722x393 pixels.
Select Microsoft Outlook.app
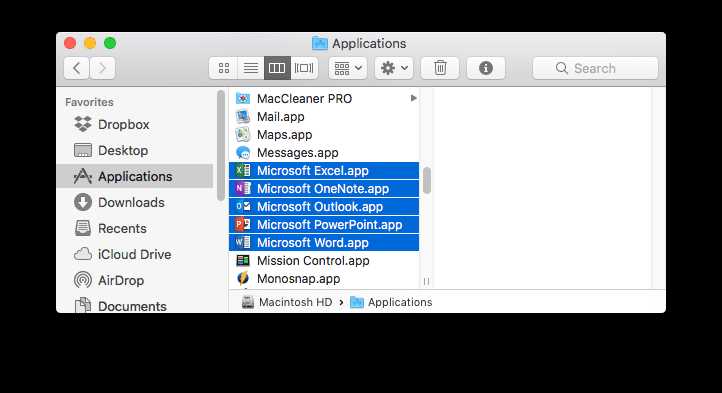click(324, 206)
